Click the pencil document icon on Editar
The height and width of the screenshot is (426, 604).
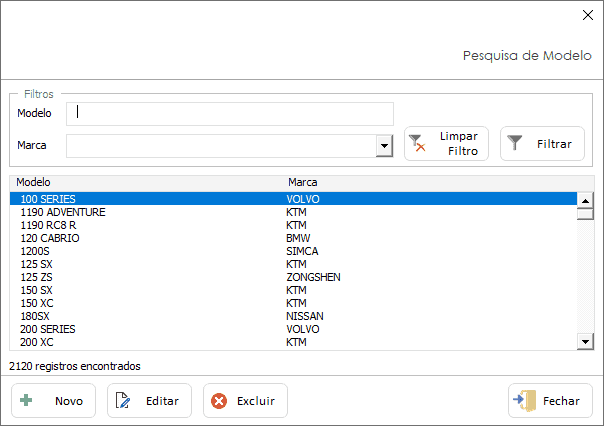click(123, 400)
